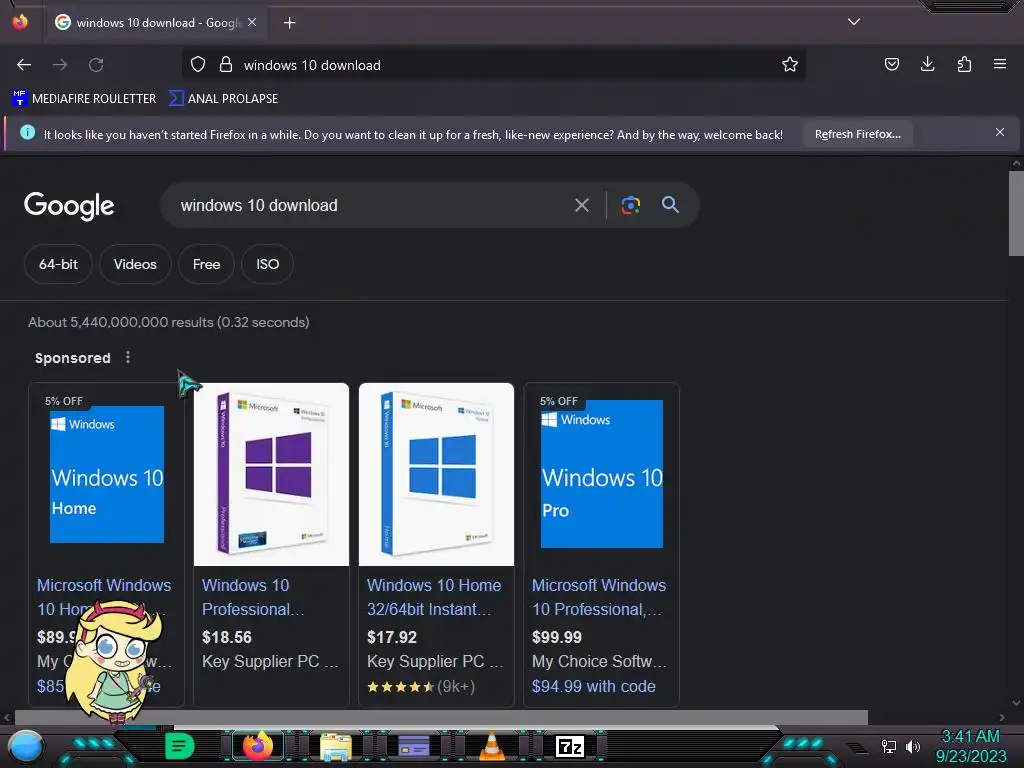Open the MEDIAFIRE ROULETTER bookmark
Image resolution: width=1024 pixels, height=768 pixels.
coord(84,99)
